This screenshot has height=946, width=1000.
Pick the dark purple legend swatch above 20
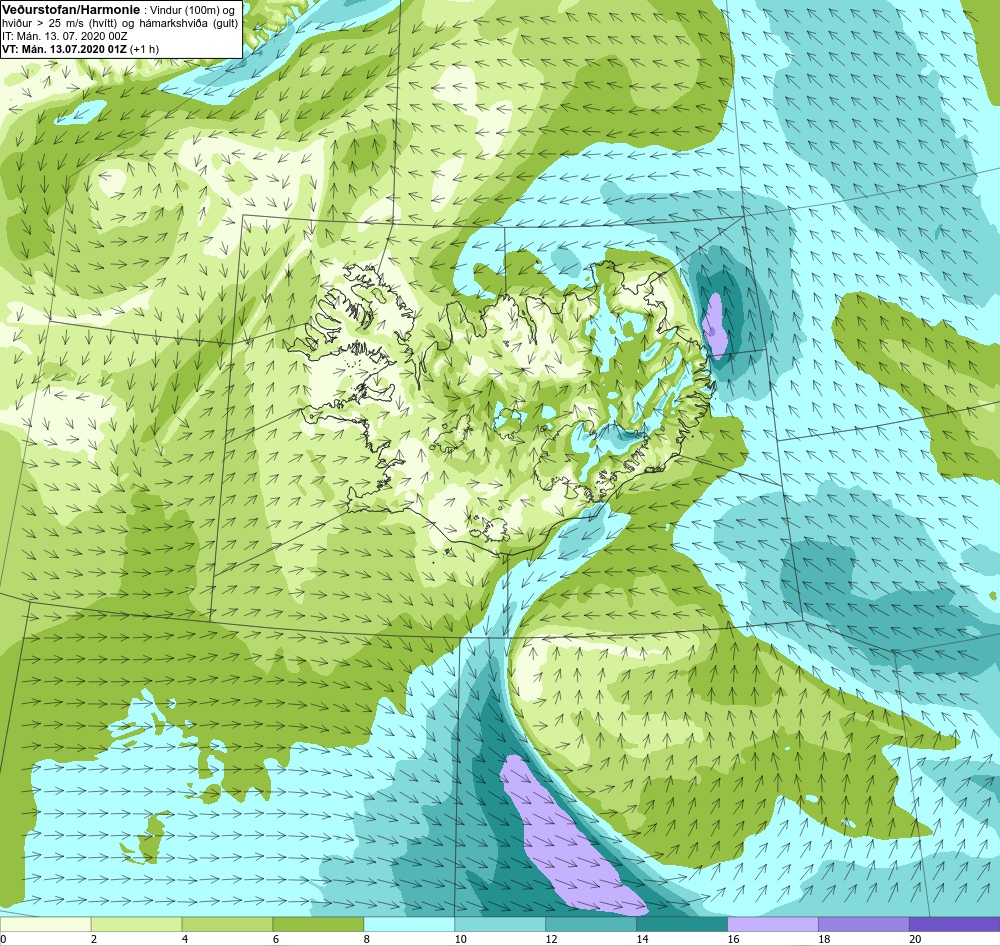(955, 924)
